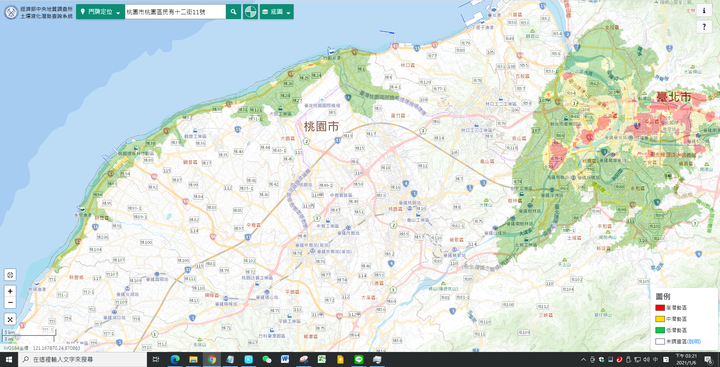Click the volume speaker tray icon
Screen dimensions: 720x367
(x=646, y=360)
